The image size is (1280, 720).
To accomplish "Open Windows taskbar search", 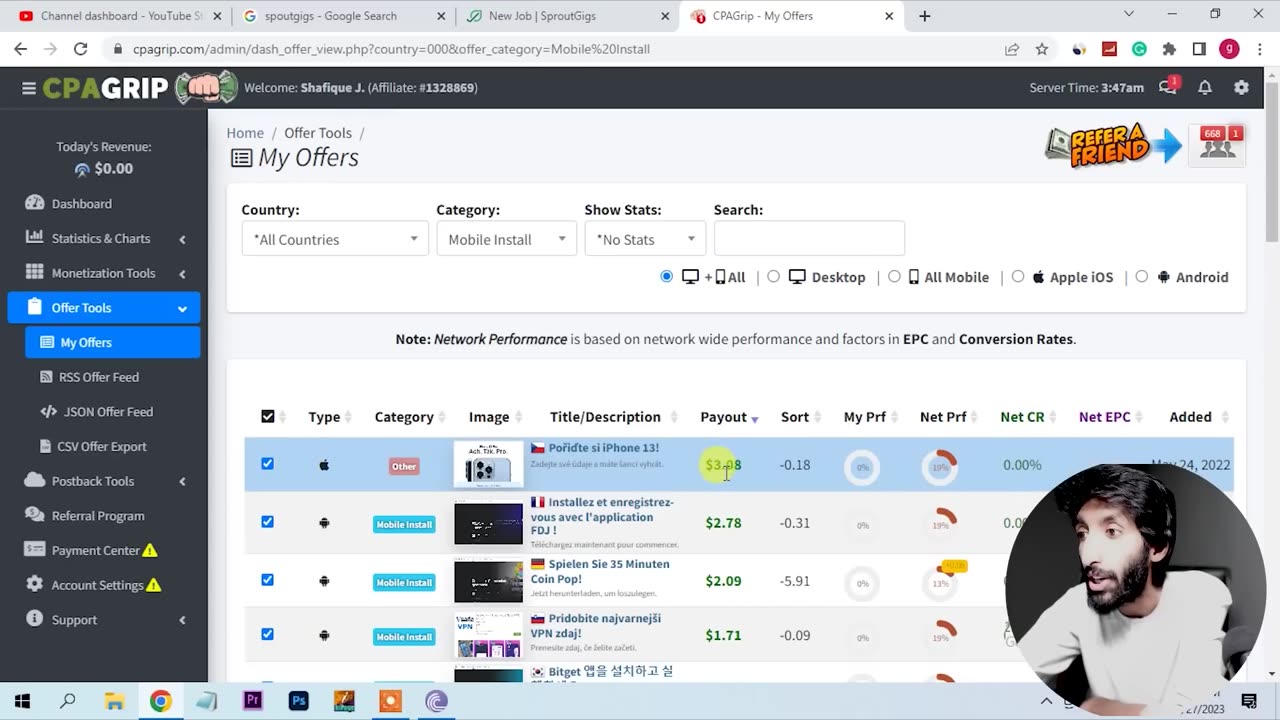I will tap(68, 701).
